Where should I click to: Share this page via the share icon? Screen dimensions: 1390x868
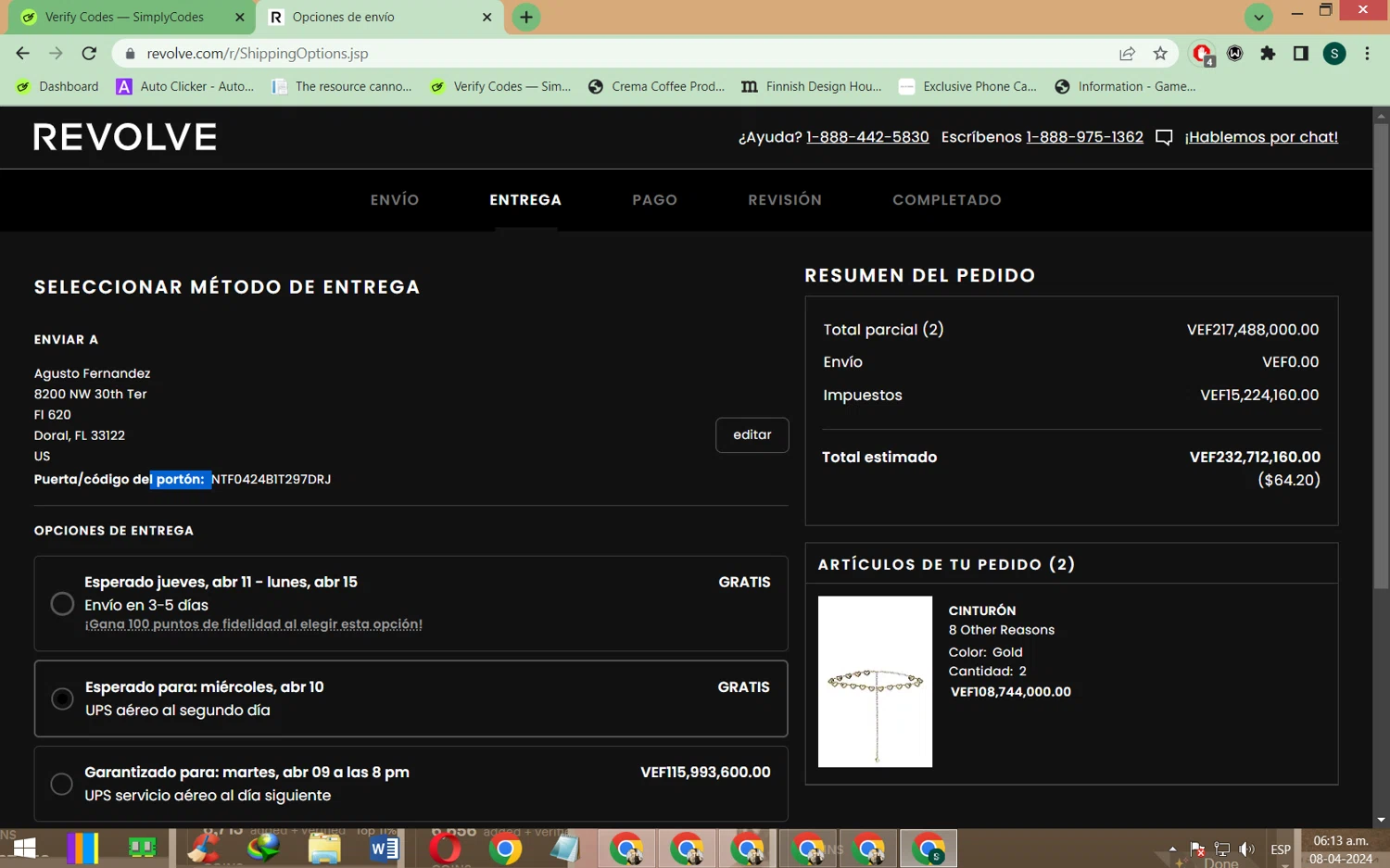(x=1127, y=54)
